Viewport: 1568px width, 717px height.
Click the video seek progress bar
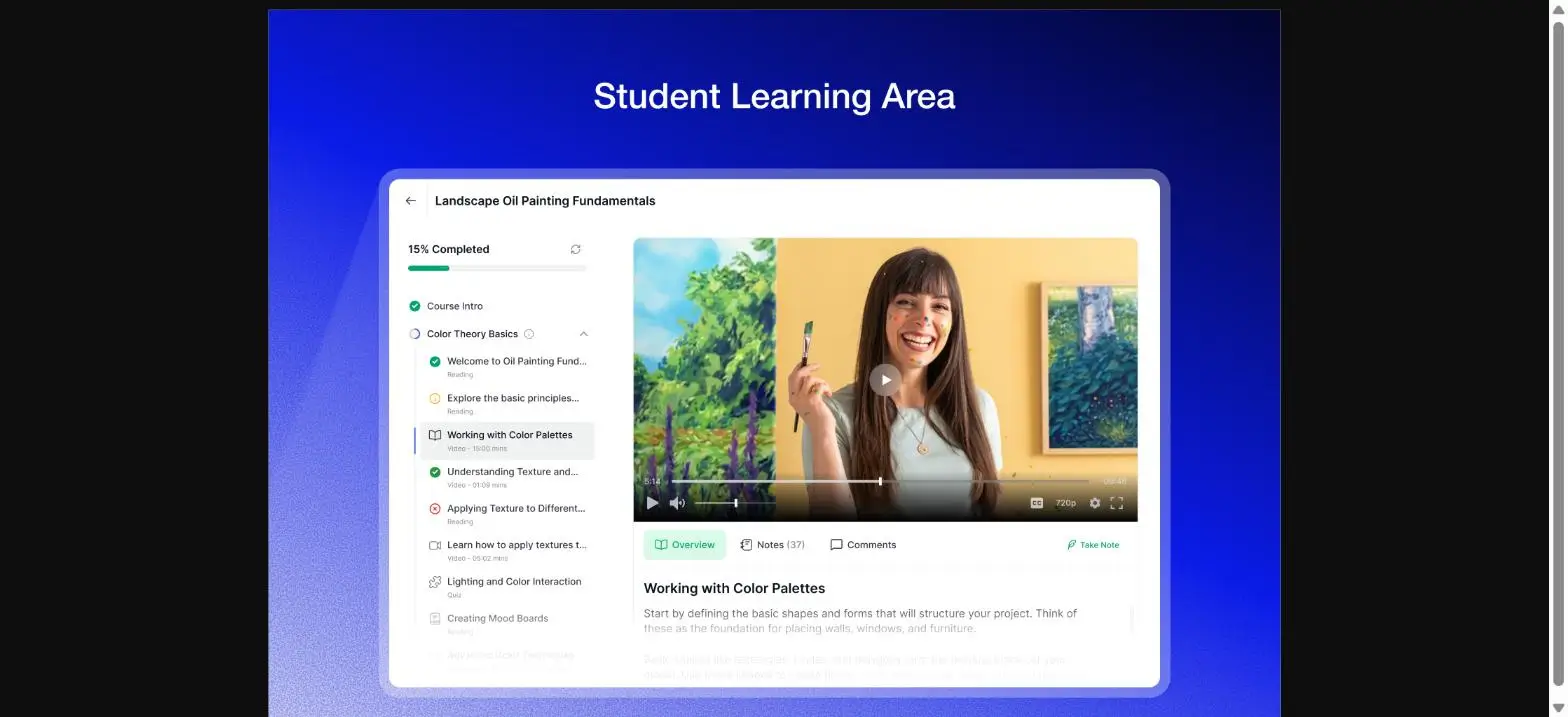(x=880, y=481)
